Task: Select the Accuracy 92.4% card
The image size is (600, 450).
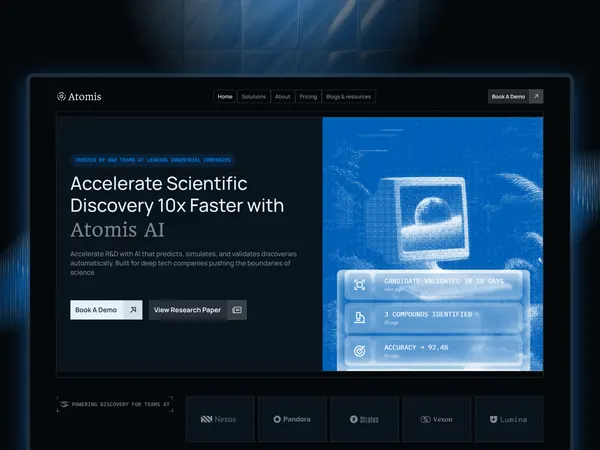Action: [433, 351]
